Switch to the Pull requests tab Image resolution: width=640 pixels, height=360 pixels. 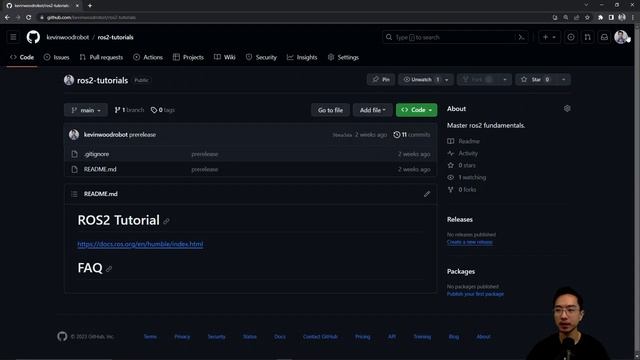pyautogui.click(x=101, y=57)
